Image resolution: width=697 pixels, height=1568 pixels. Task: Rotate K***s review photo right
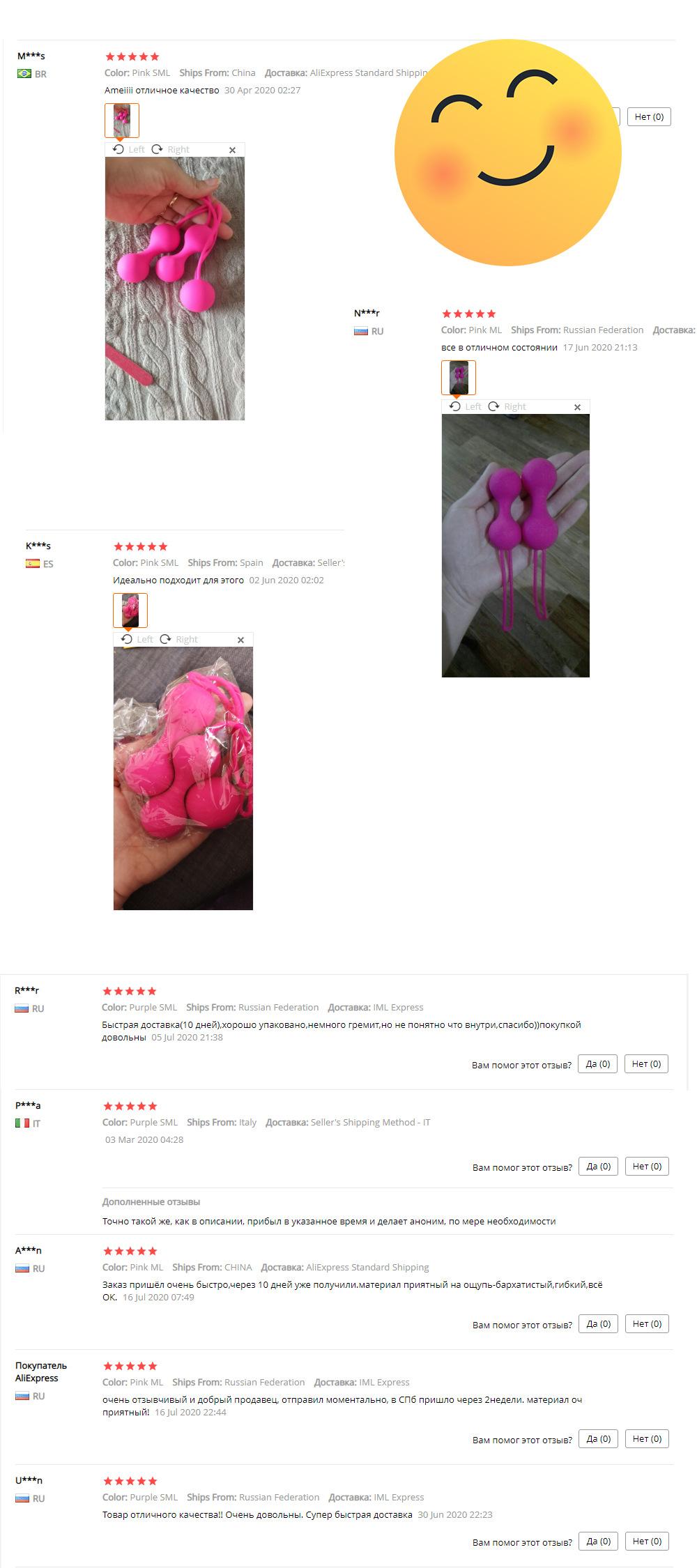pyautogui.click(x=179, y=639)
